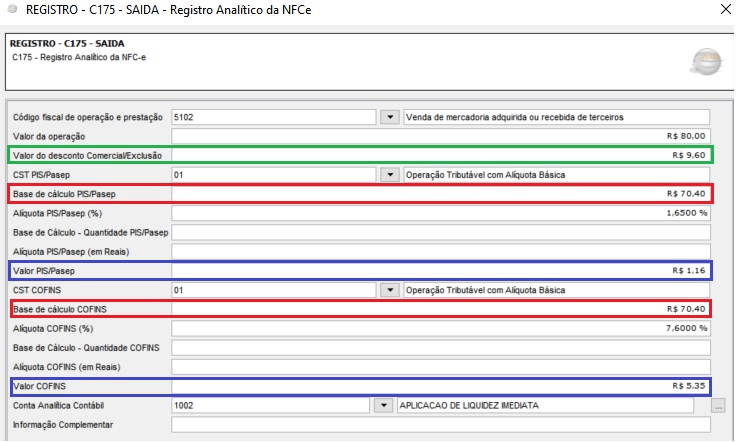The image size is (737, 442).
Task: Click the 'Informação Complementar' label
Action: click(63, 425)
